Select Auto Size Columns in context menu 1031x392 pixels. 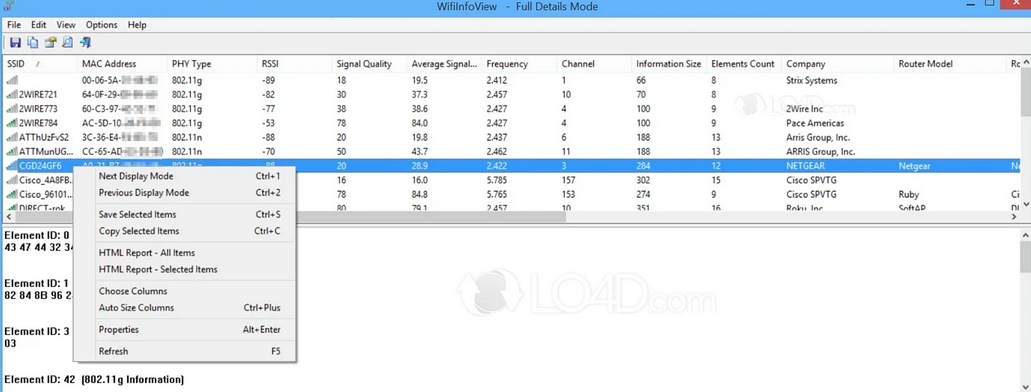[185, 308]
